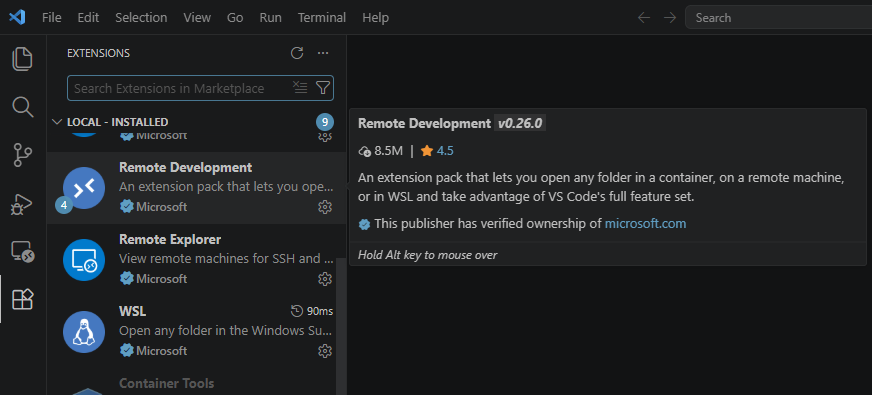Click the Remote Development extension icon
Viewport: 872px width, 395px height.
tap(84, 188)
